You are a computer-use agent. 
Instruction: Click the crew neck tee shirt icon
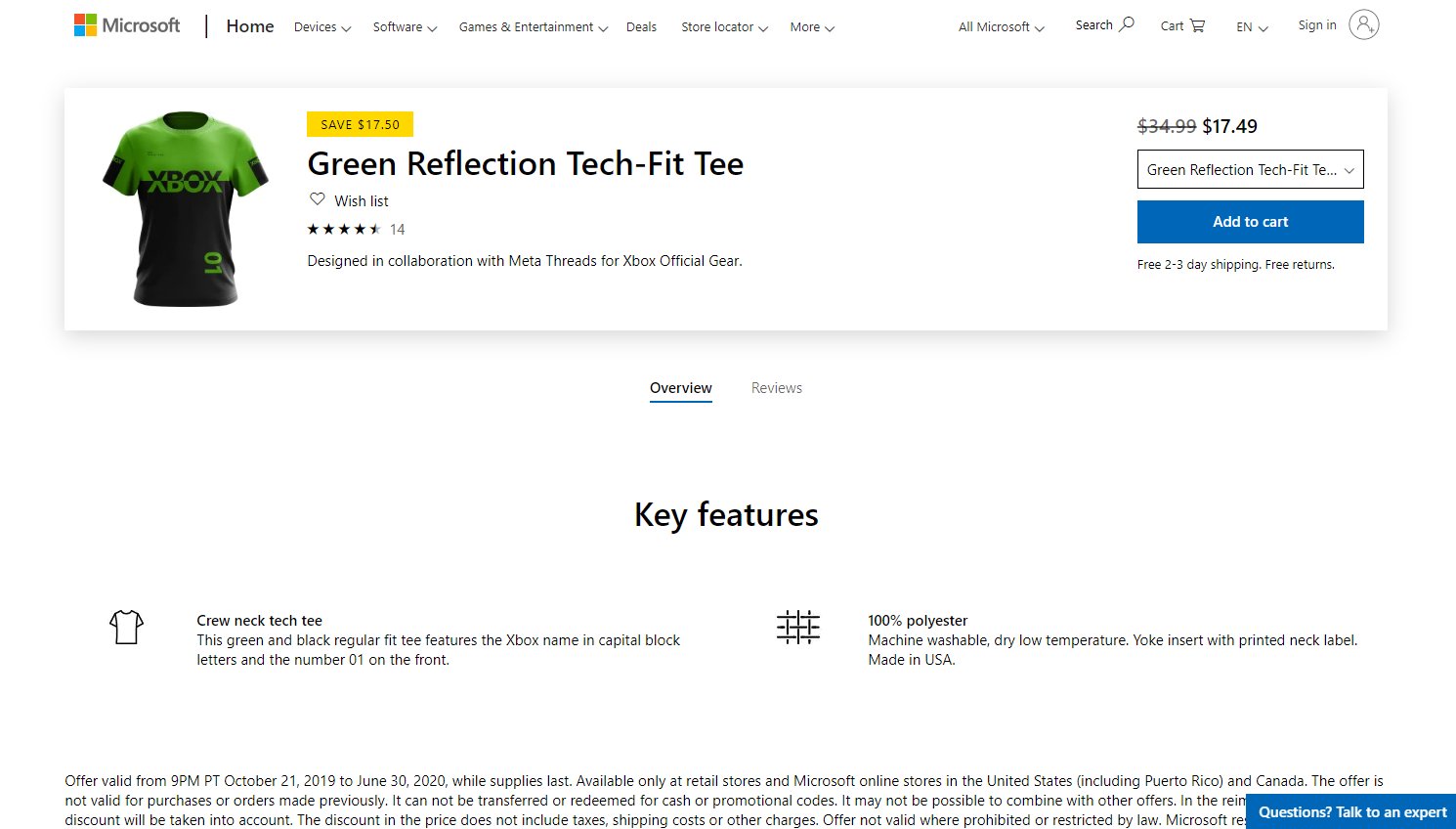(x=127, y=627)
